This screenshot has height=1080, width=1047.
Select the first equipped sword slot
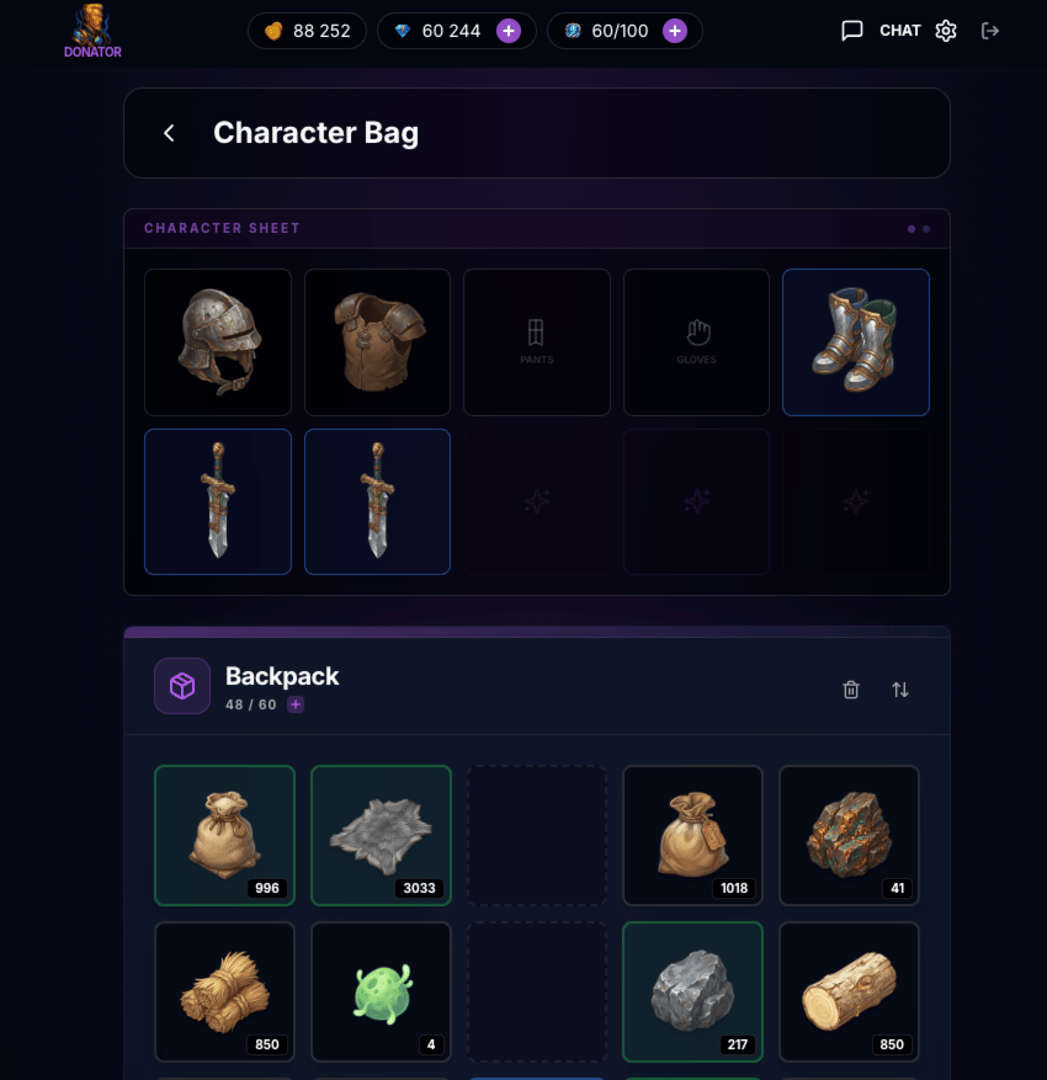218,501
